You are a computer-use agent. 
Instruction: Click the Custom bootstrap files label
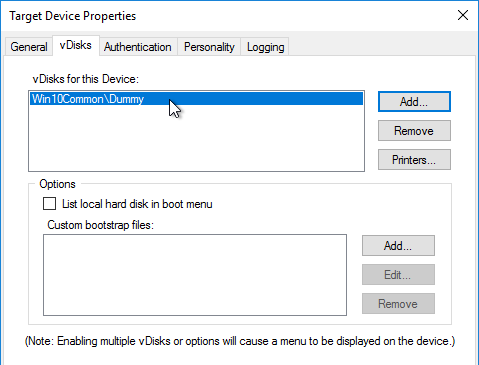(100, 225)
